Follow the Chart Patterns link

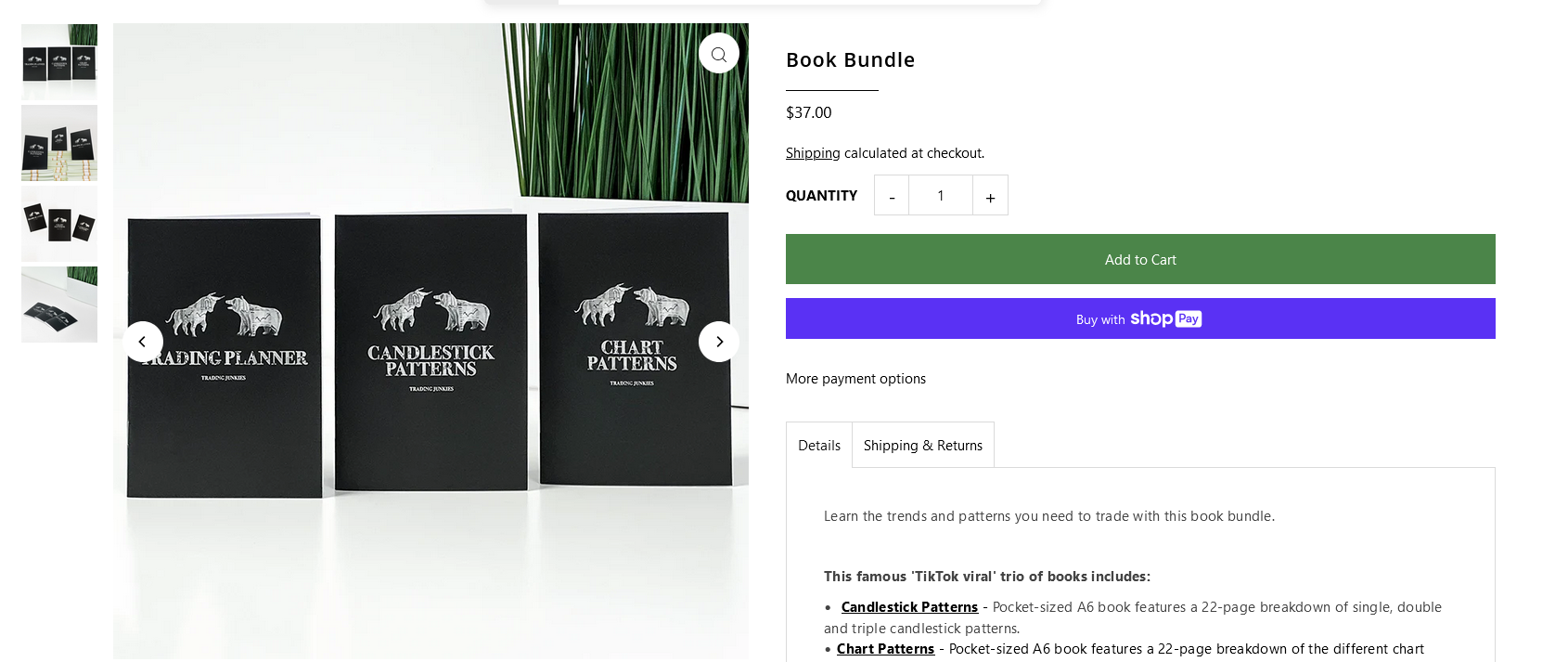(x=885, y=649)
